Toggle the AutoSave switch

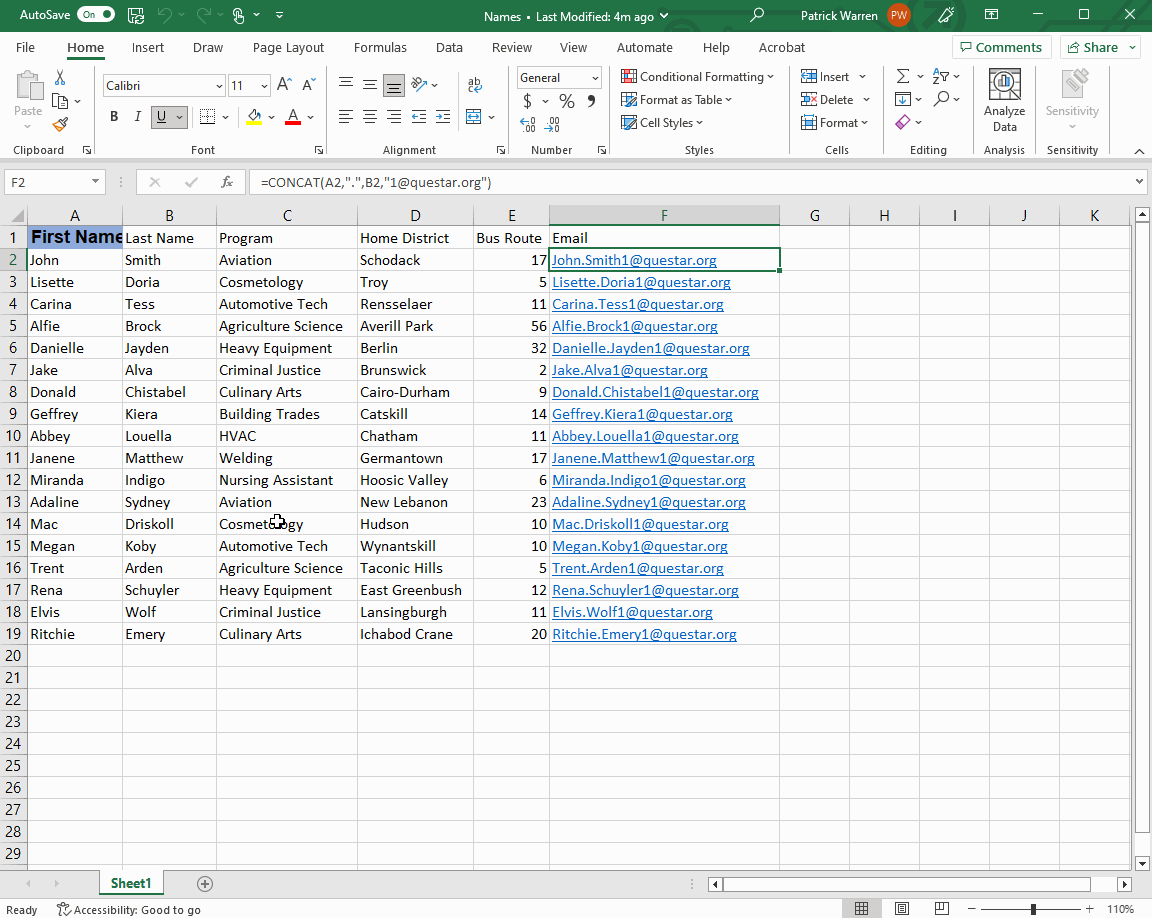(97, 15)
